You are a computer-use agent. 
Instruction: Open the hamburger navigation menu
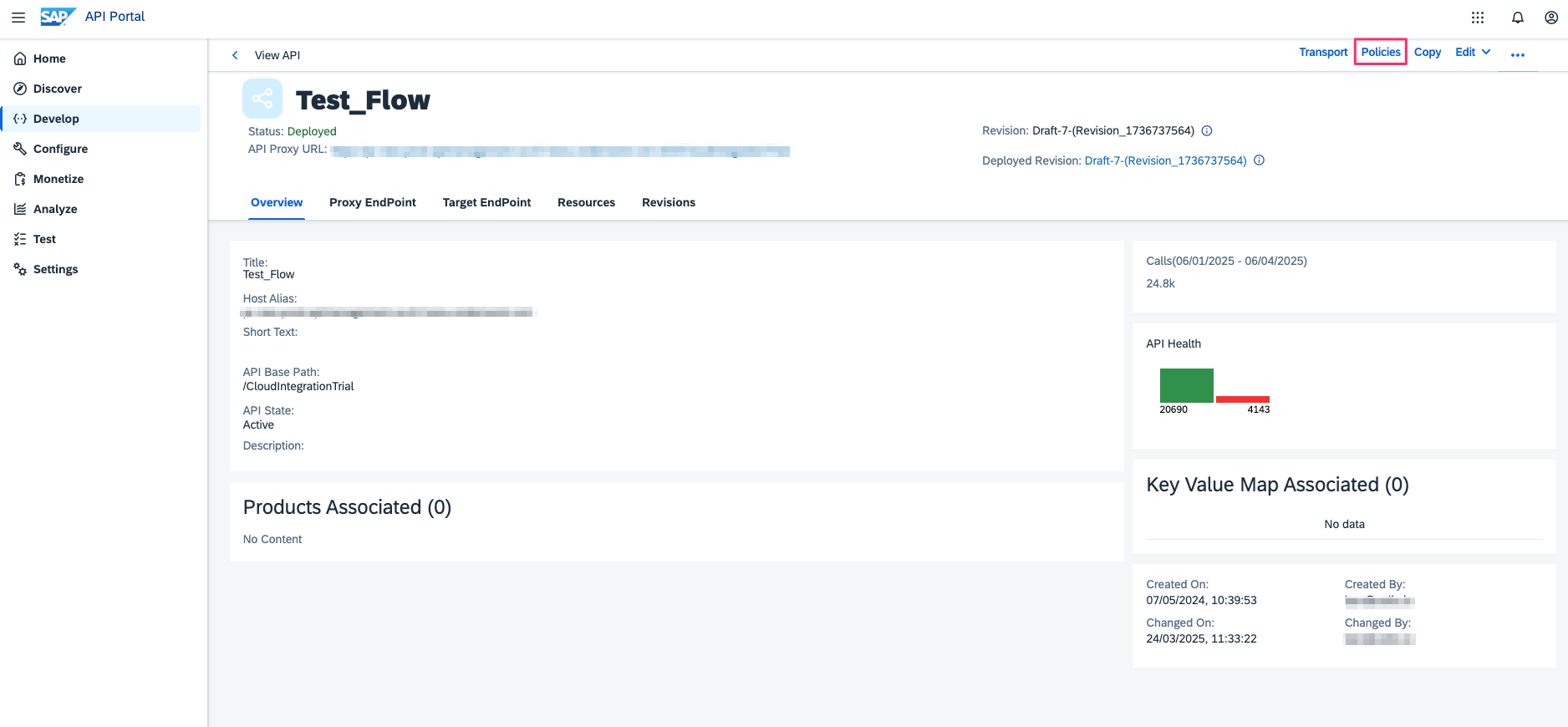pyautogui.click(x=18, y=17)
